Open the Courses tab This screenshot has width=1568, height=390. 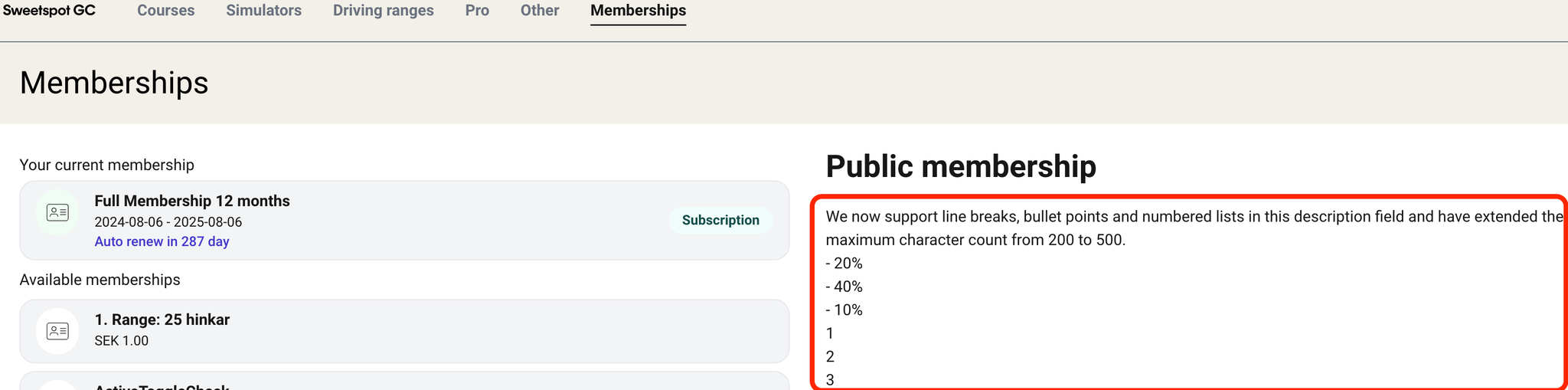click(x=166, y=11)
